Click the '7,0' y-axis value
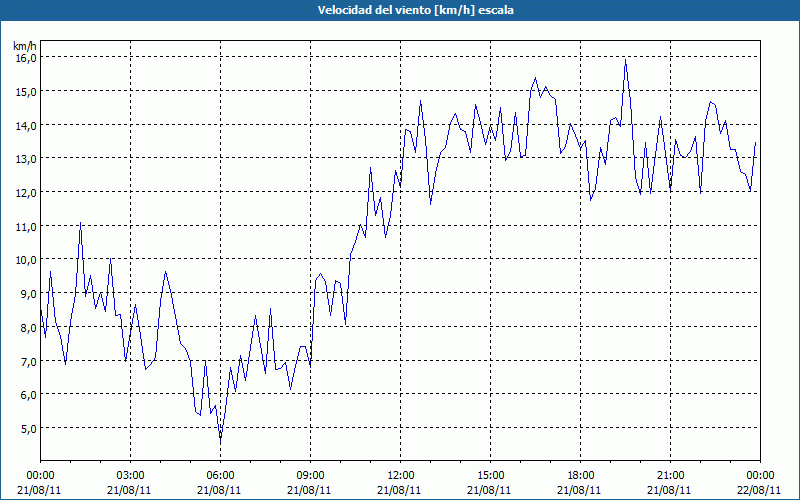Viewport: 800px width, 500px height. (29, 361)
